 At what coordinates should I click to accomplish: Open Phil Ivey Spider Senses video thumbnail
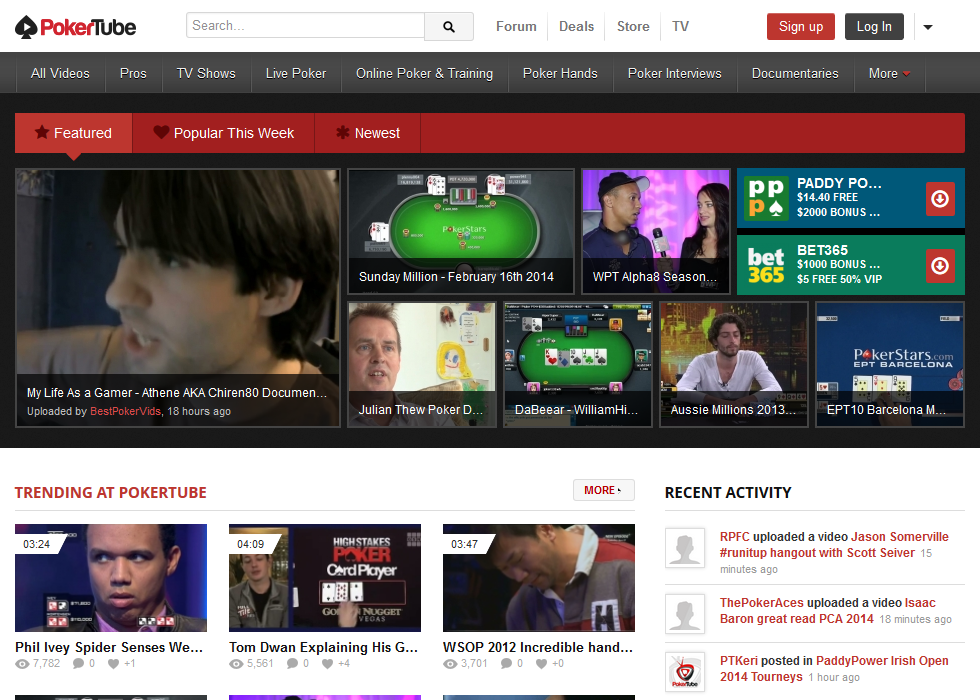[x=111, y=578]
